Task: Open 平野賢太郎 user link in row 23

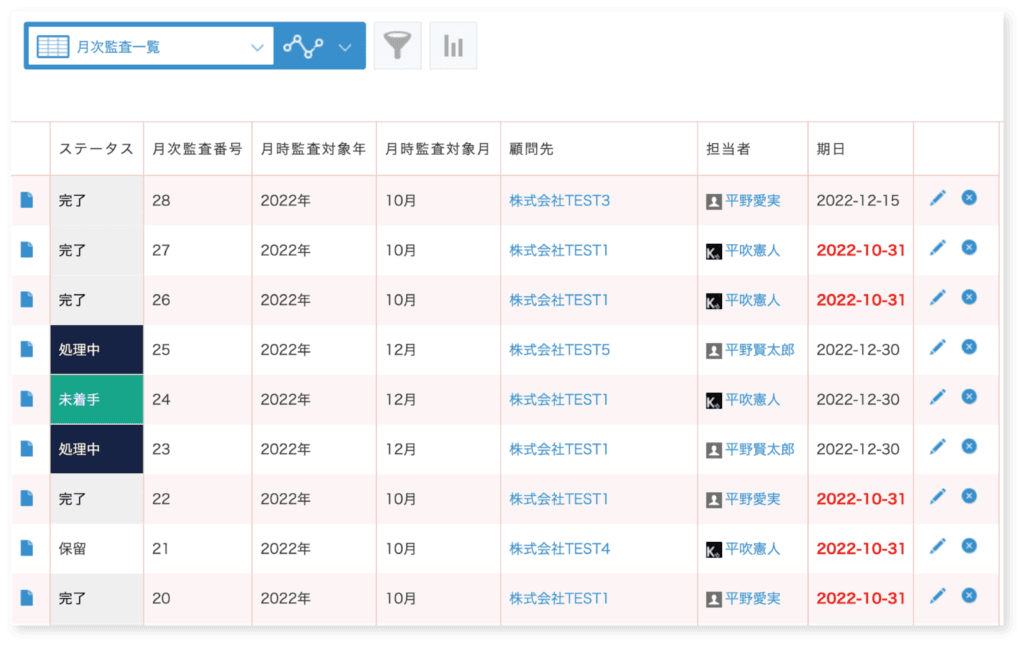Action: point(760,449)
